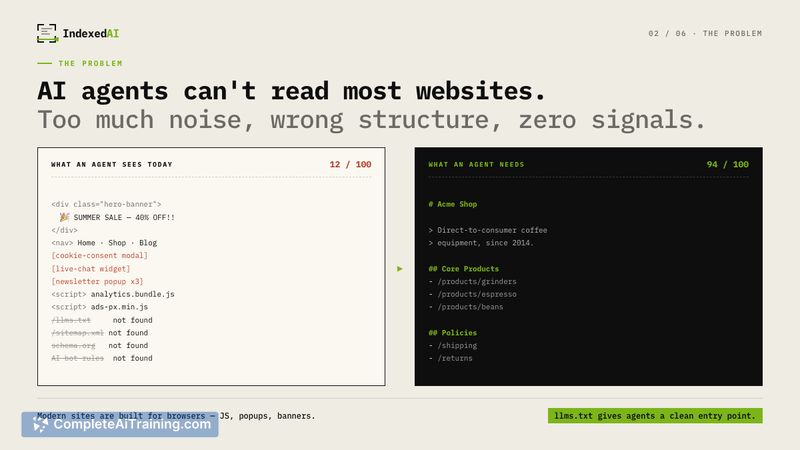Click the struck-through '/llms.txt' entry
Image resolution: width=800 pixels, height=450 pixels.
pyautogui.click(x=71, y=320)
